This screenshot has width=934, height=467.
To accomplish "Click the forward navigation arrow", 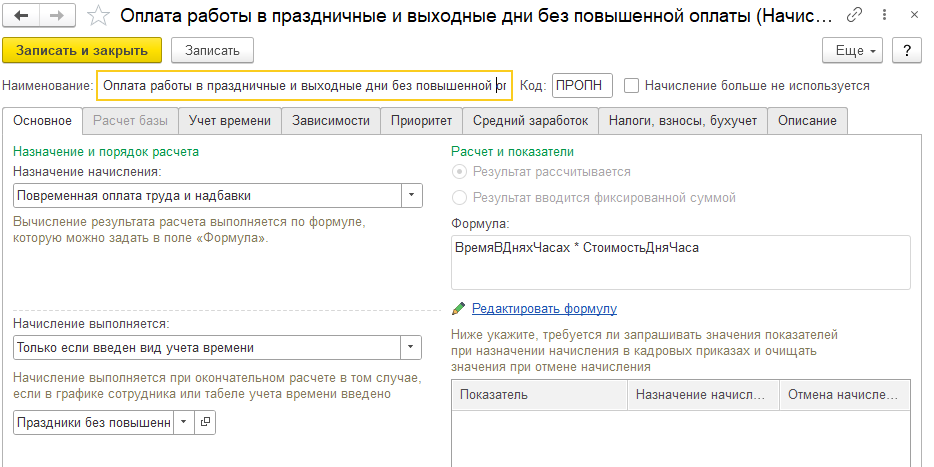I will 56,16.
